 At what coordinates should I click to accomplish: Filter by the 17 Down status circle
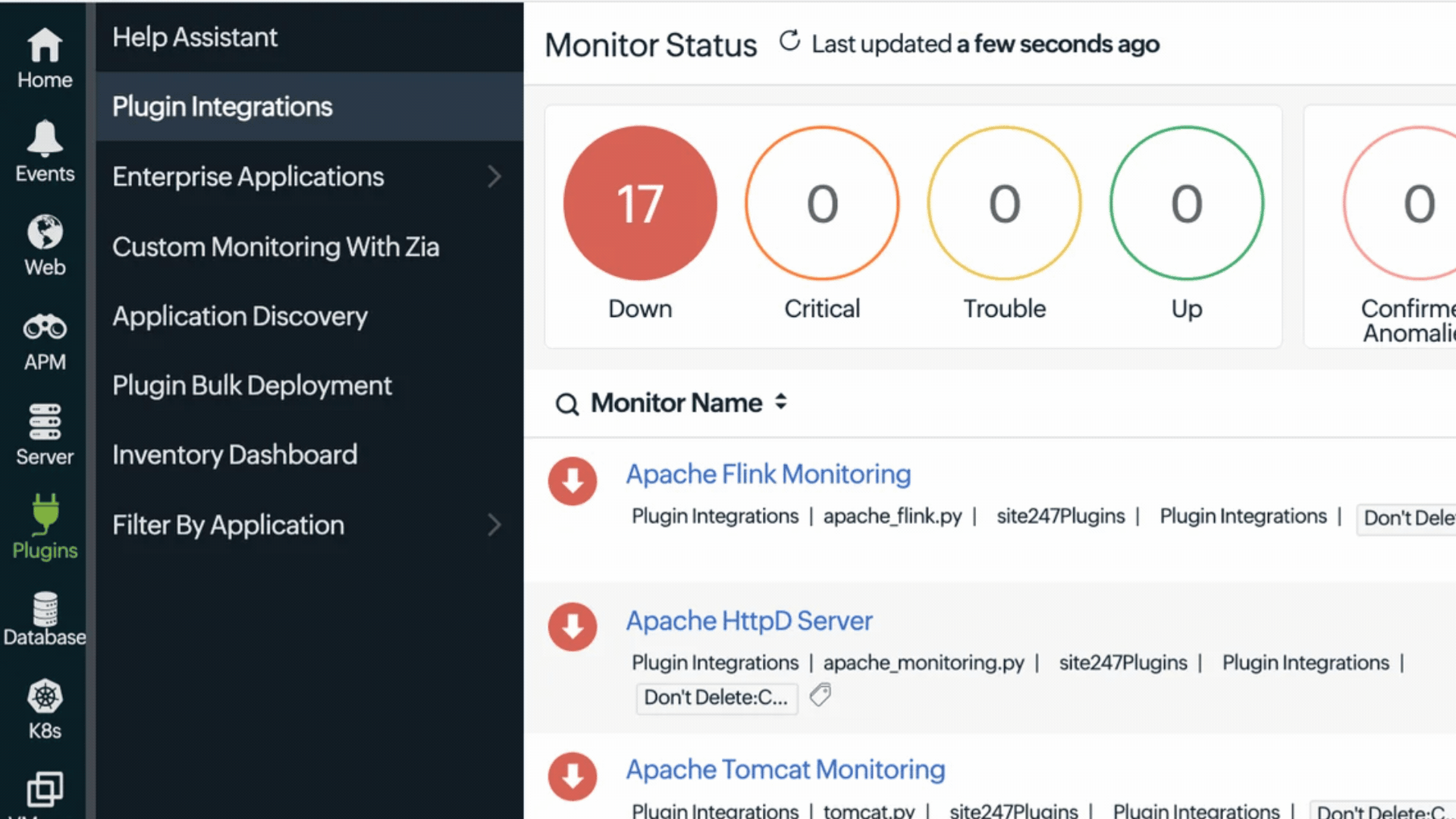click(x=640, y=203)
